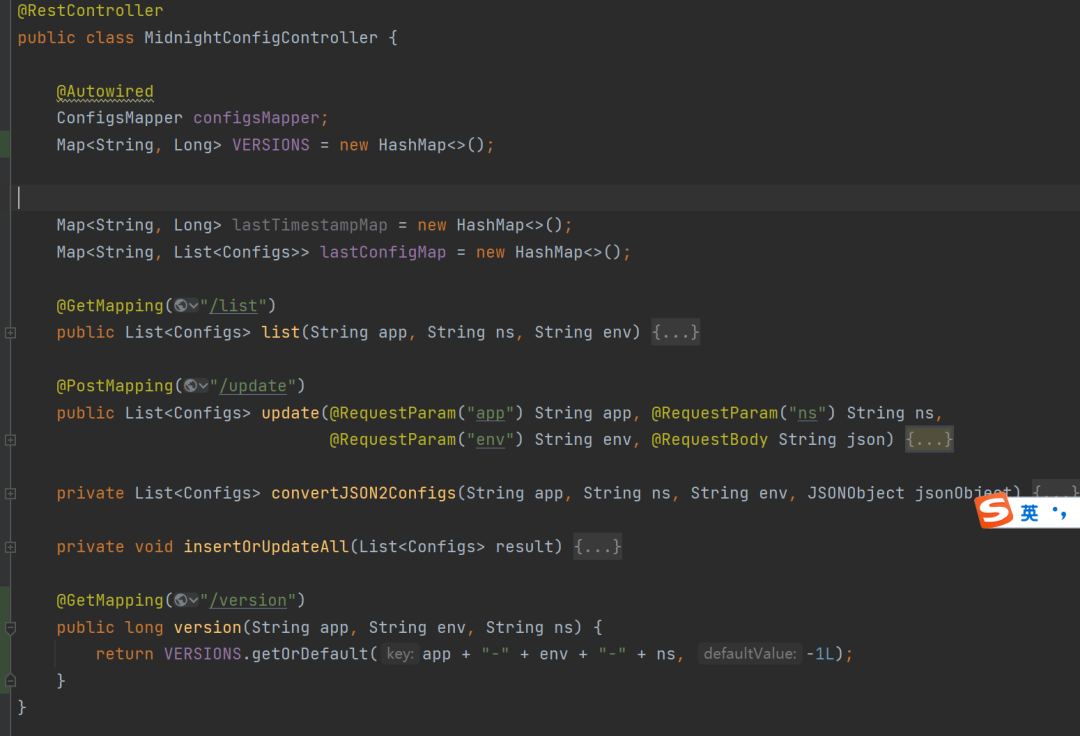Click the getOrDefault method call
The height and width of the screenshot is (736, 1080).
pyautogui.click(x=310, y=654)
